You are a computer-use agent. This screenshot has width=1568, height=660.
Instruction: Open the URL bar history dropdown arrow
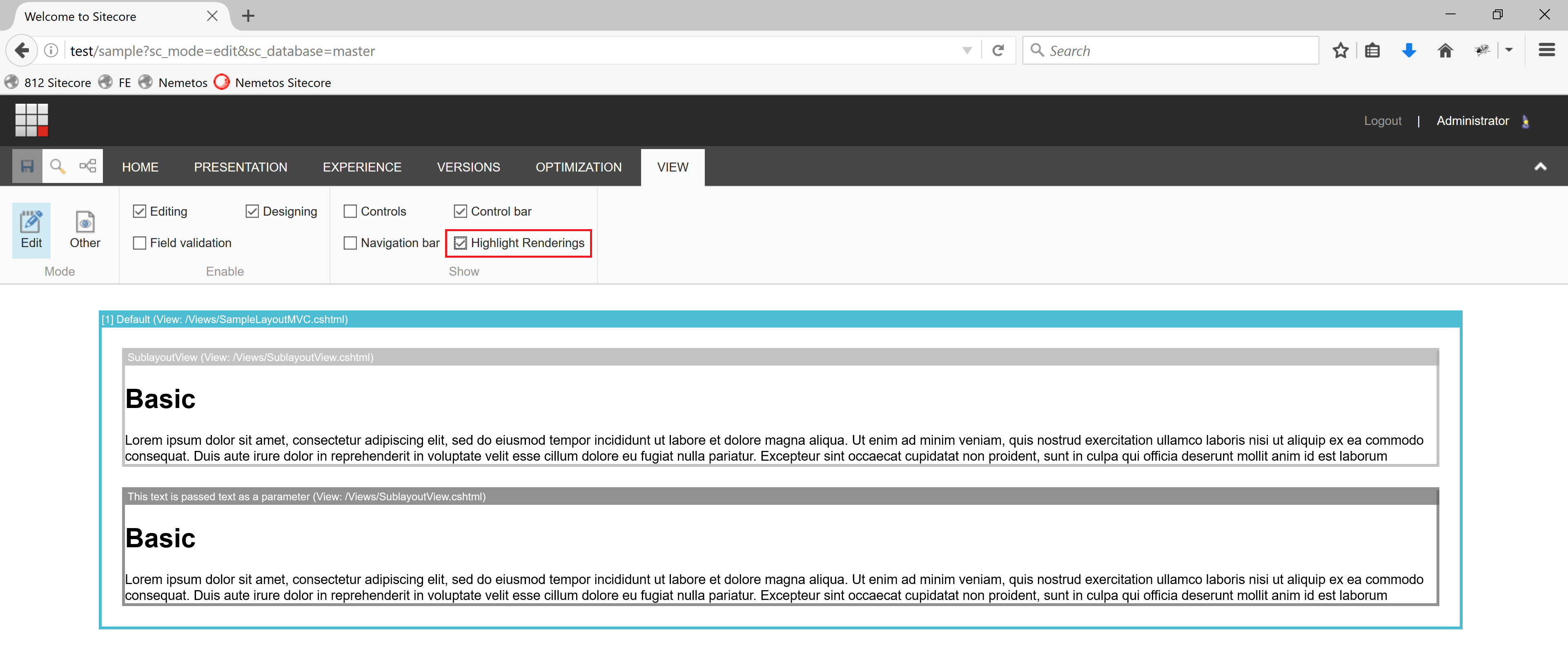[967, 51]
